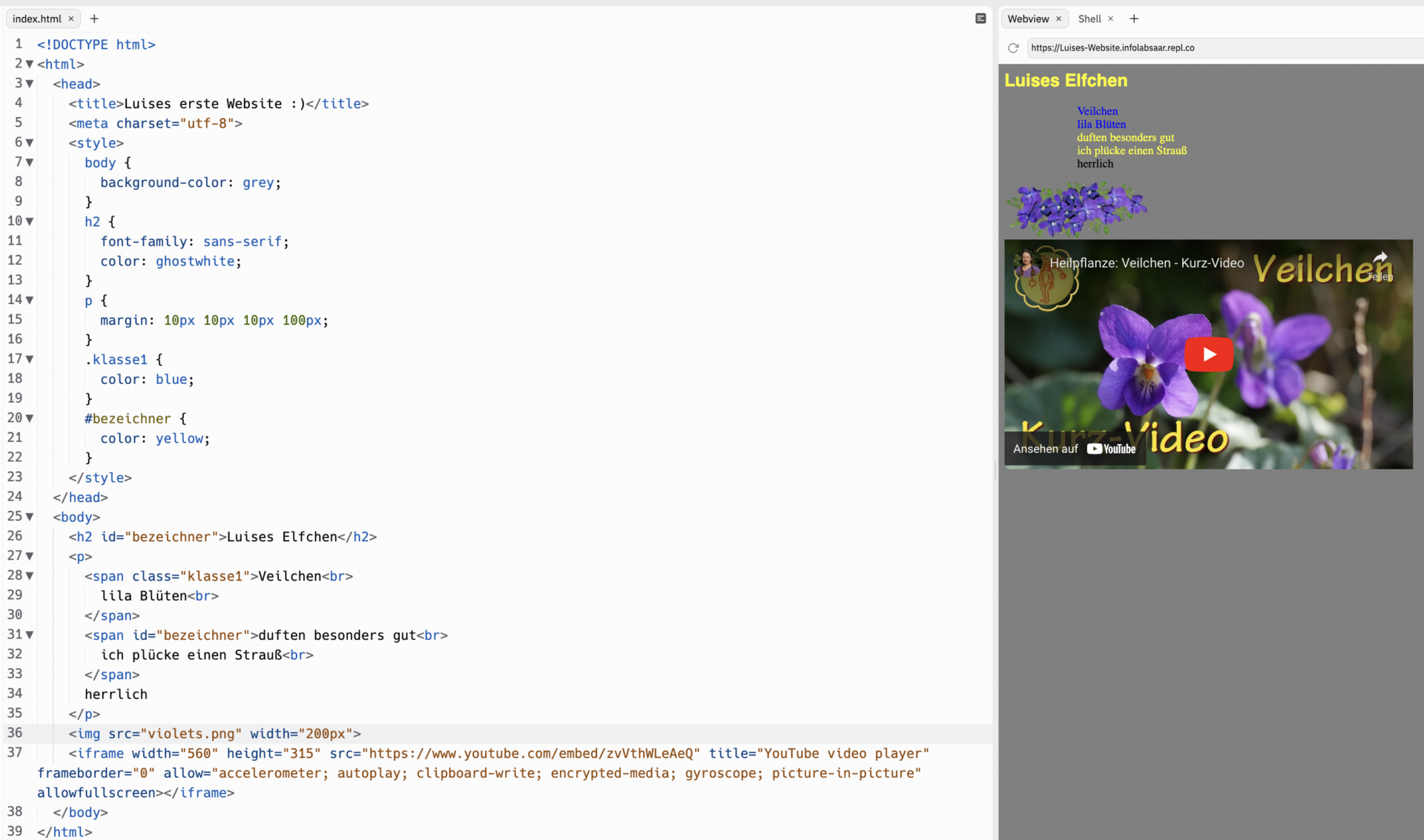This screenshot has width=1424, height=840.
Task: Open the Heilpflanze video title link
Action: (x=1147, y=263)
